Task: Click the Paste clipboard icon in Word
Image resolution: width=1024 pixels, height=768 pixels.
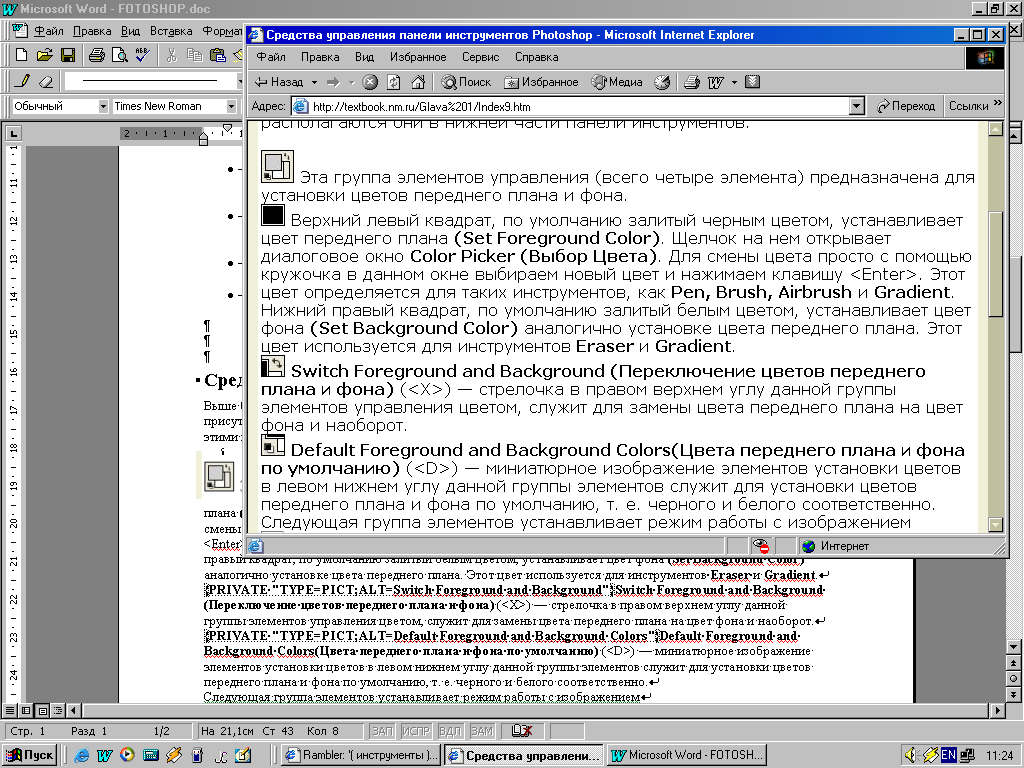Action: point(217,56)
